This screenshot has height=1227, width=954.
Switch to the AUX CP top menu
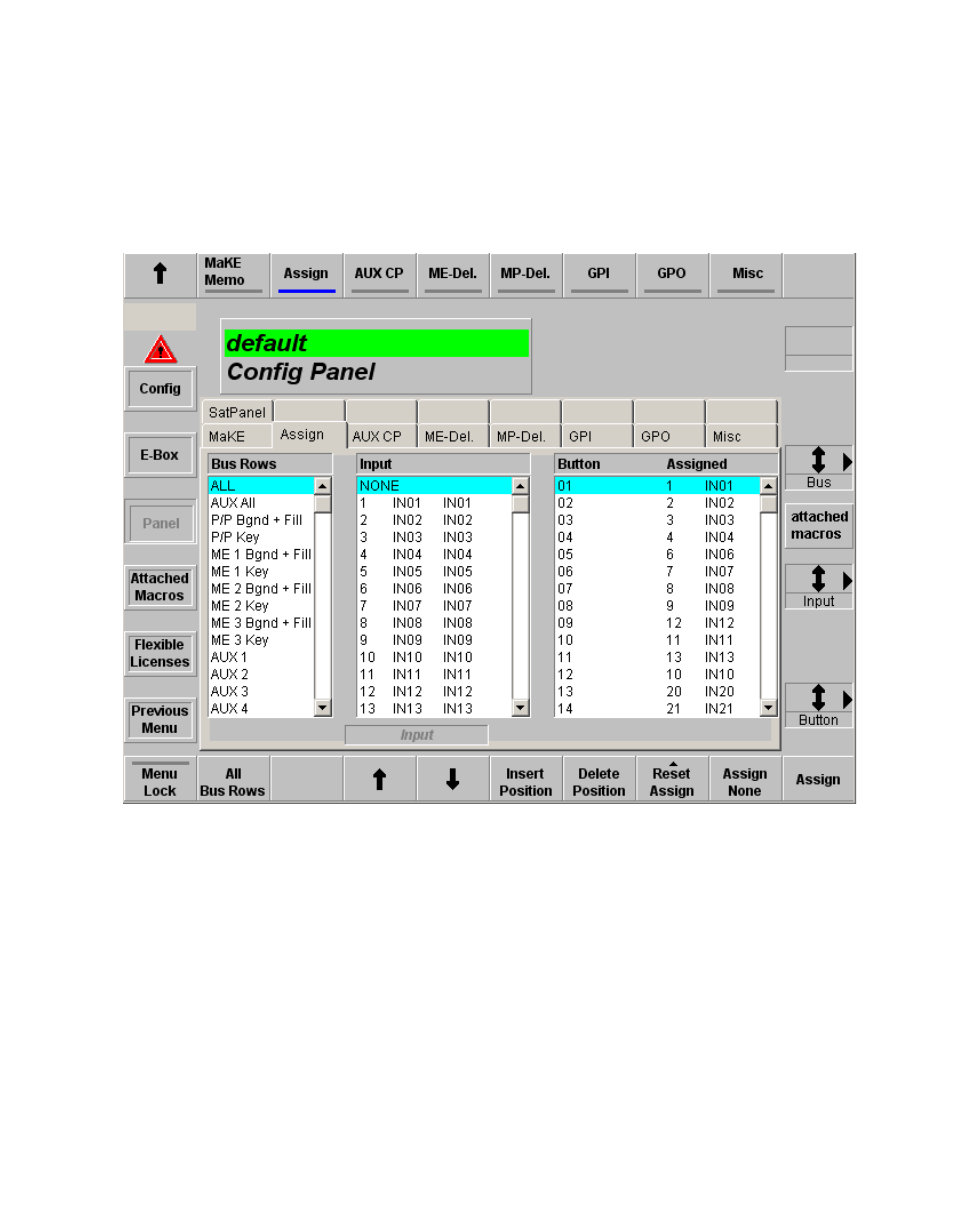point(379,274)
